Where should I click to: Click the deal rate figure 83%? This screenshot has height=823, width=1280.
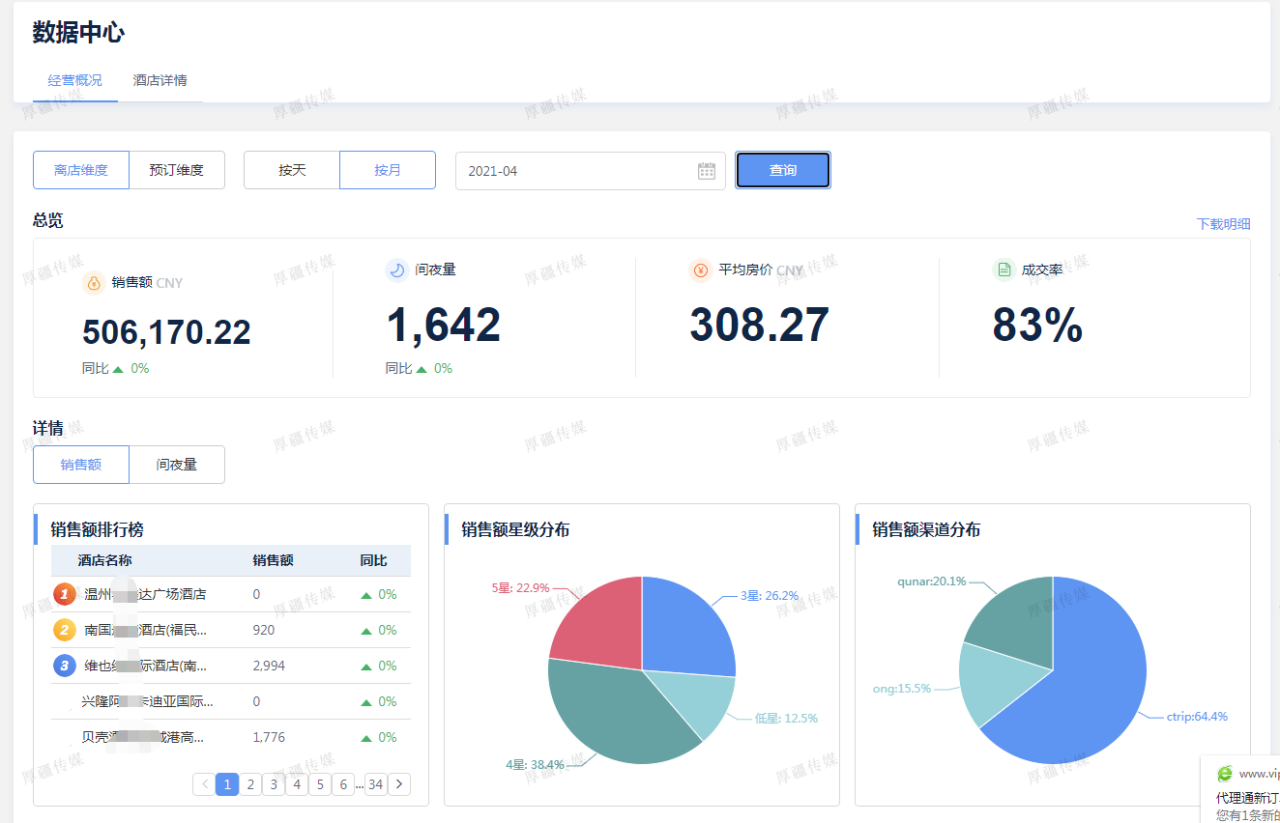coord(1037,325)
